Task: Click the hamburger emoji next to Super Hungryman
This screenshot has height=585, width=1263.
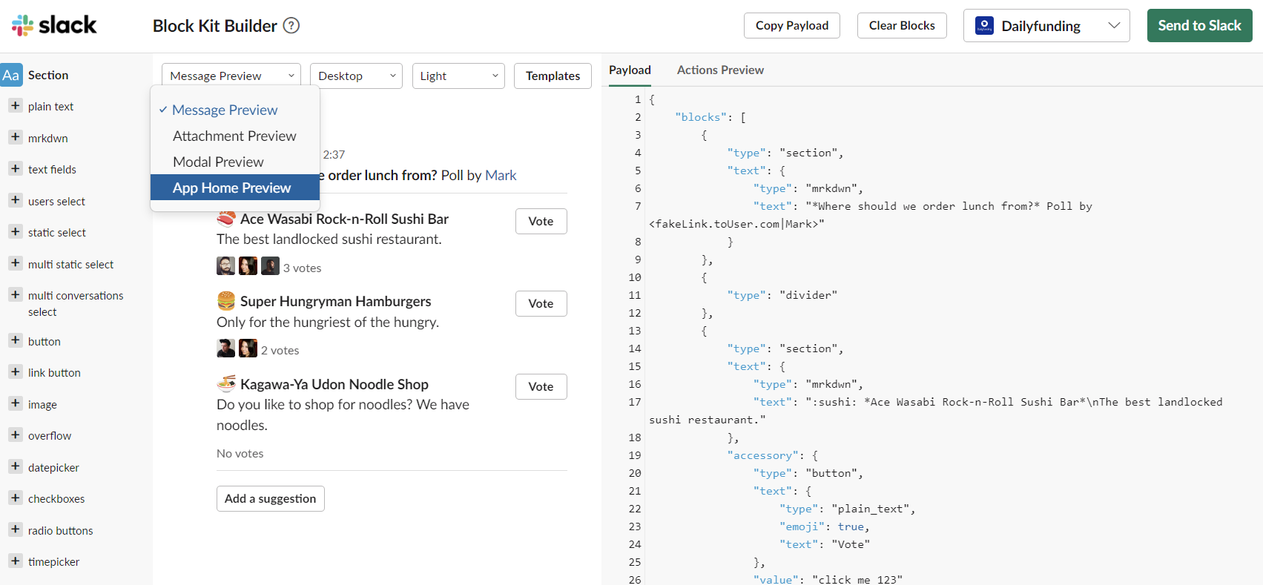Action: 226,301
